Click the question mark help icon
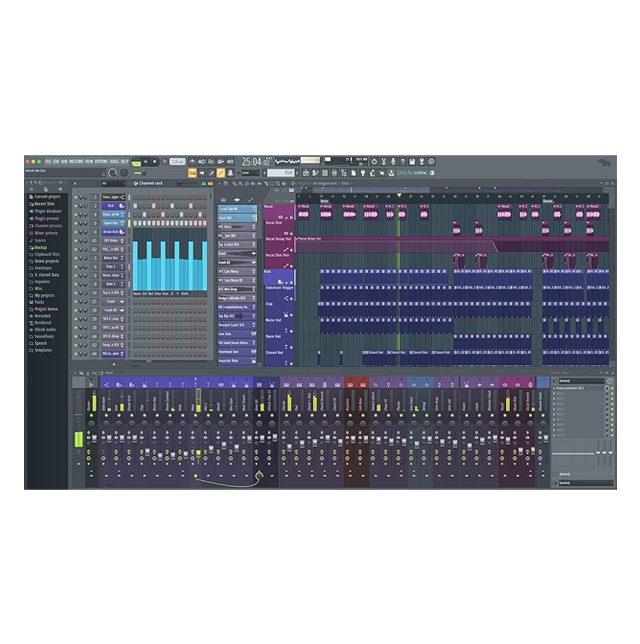Viewport: 640px width, 644px height. coord(403,161)
